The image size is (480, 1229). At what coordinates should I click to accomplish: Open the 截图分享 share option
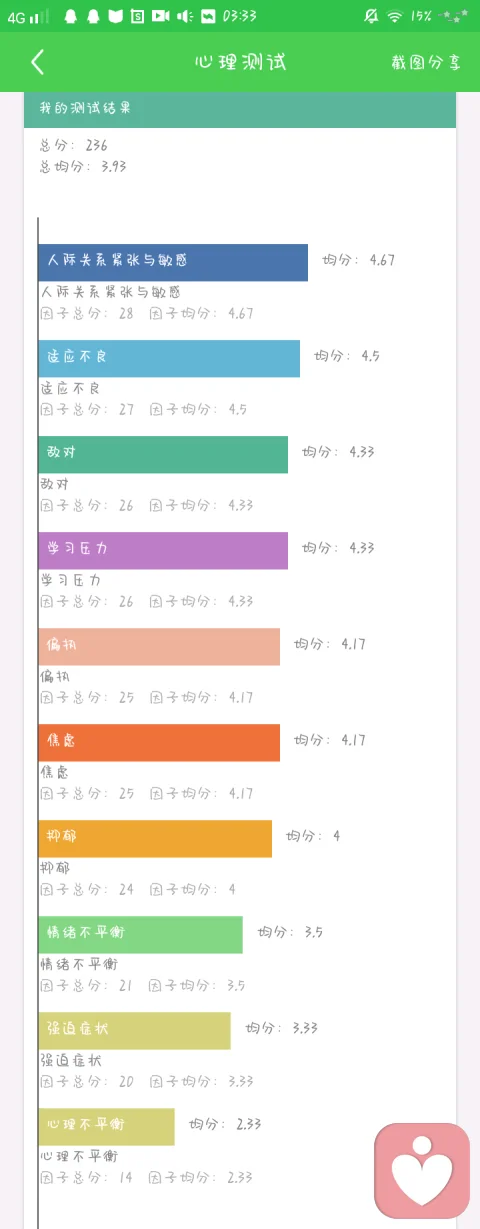pyautogui.click(x=426, y=62)
